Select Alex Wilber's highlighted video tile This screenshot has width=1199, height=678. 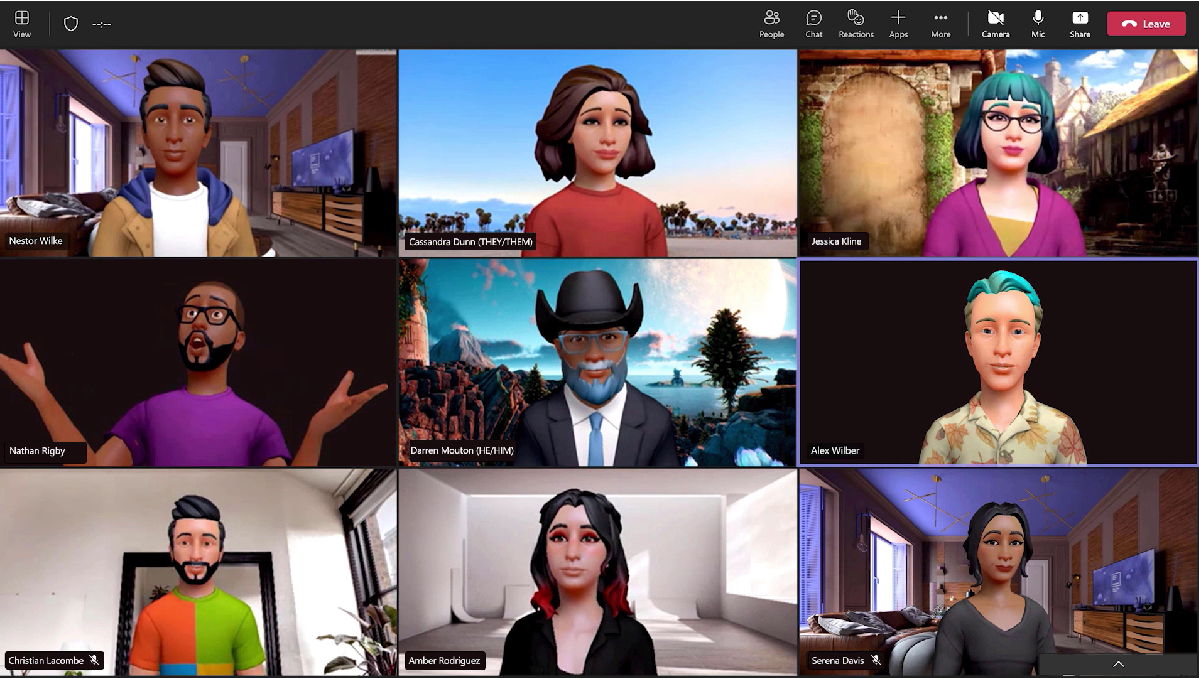(998, 360)
